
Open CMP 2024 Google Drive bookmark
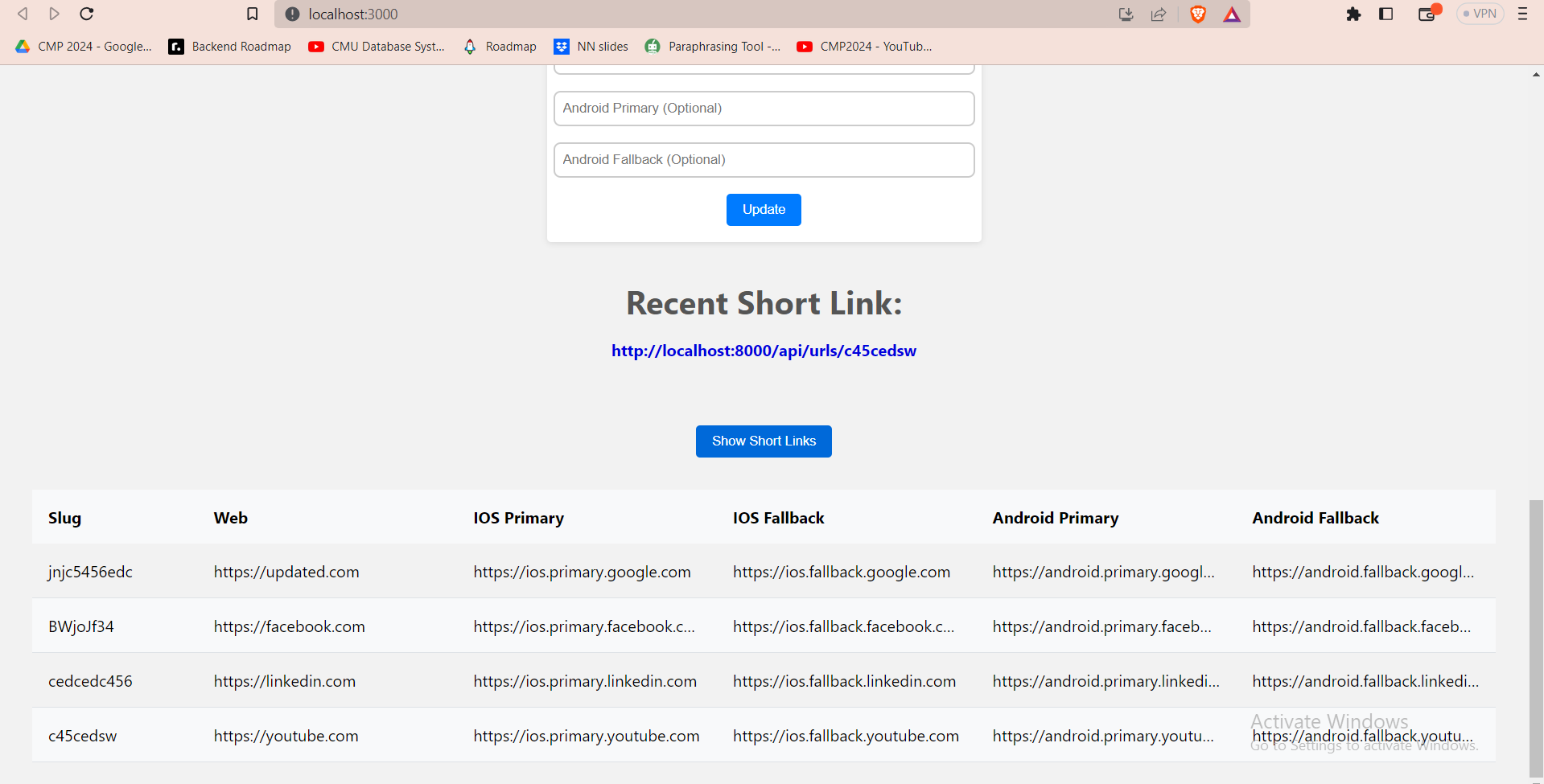pos(84,47)
